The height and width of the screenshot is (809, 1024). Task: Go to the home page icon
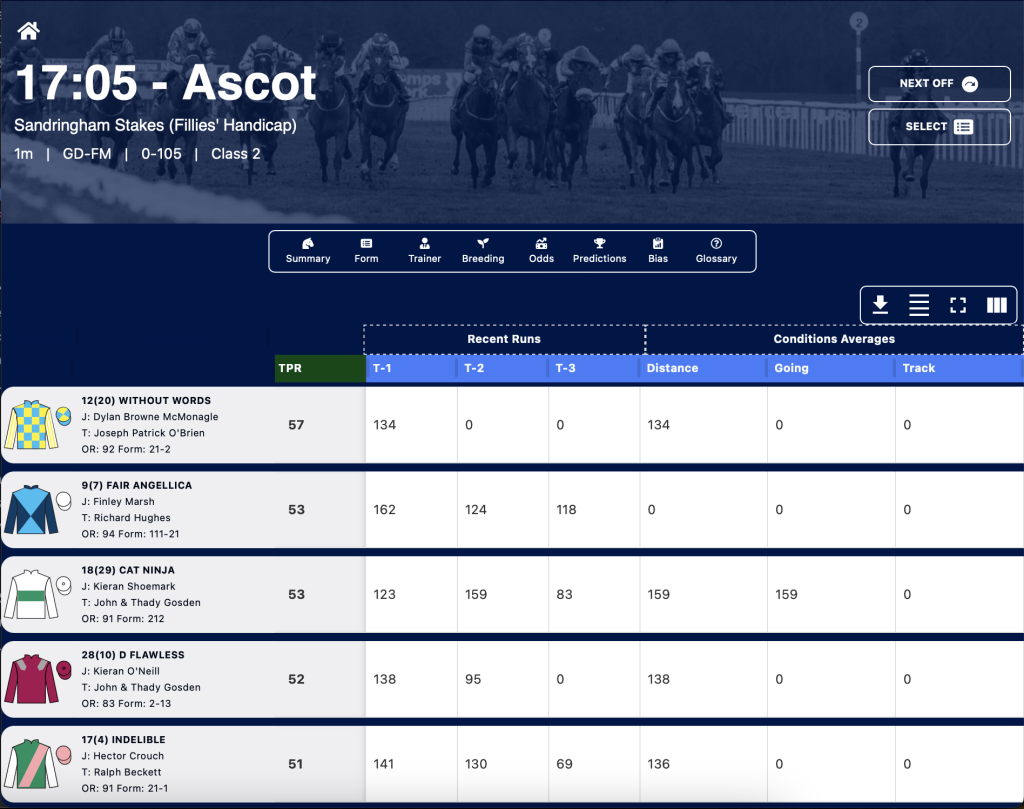coord(29,31)
